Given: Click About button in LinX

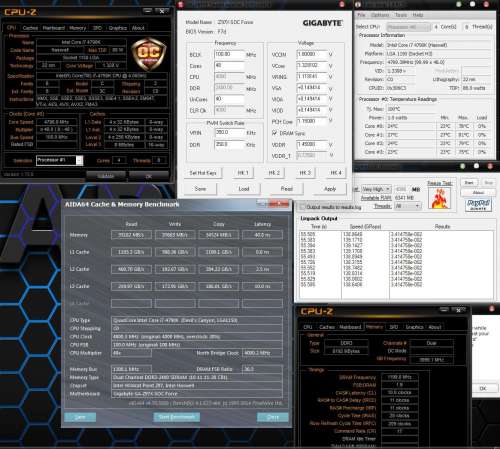Looking at the screenshot, I should [478, 193].
